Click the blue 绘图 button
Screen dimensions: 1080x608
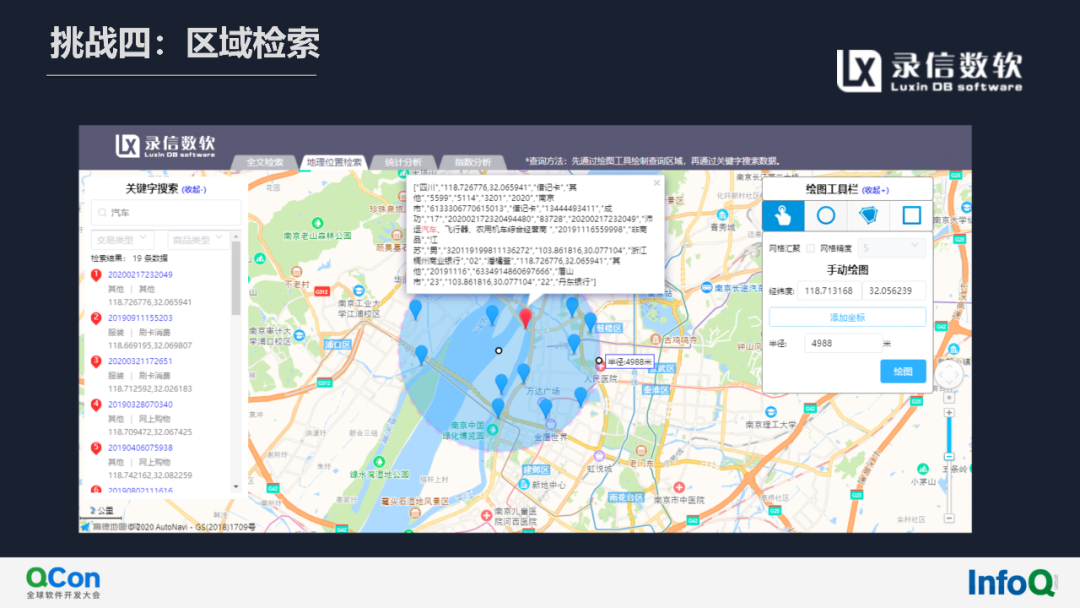(903, 371)
